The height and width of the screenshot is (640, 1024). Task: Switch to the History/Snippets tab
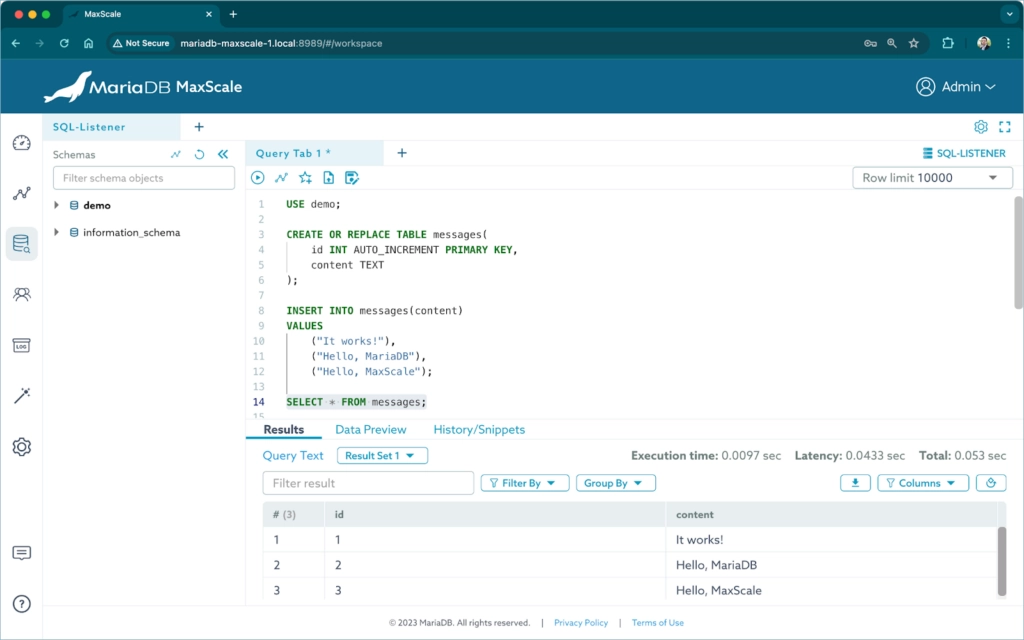[x=479, y=430]
